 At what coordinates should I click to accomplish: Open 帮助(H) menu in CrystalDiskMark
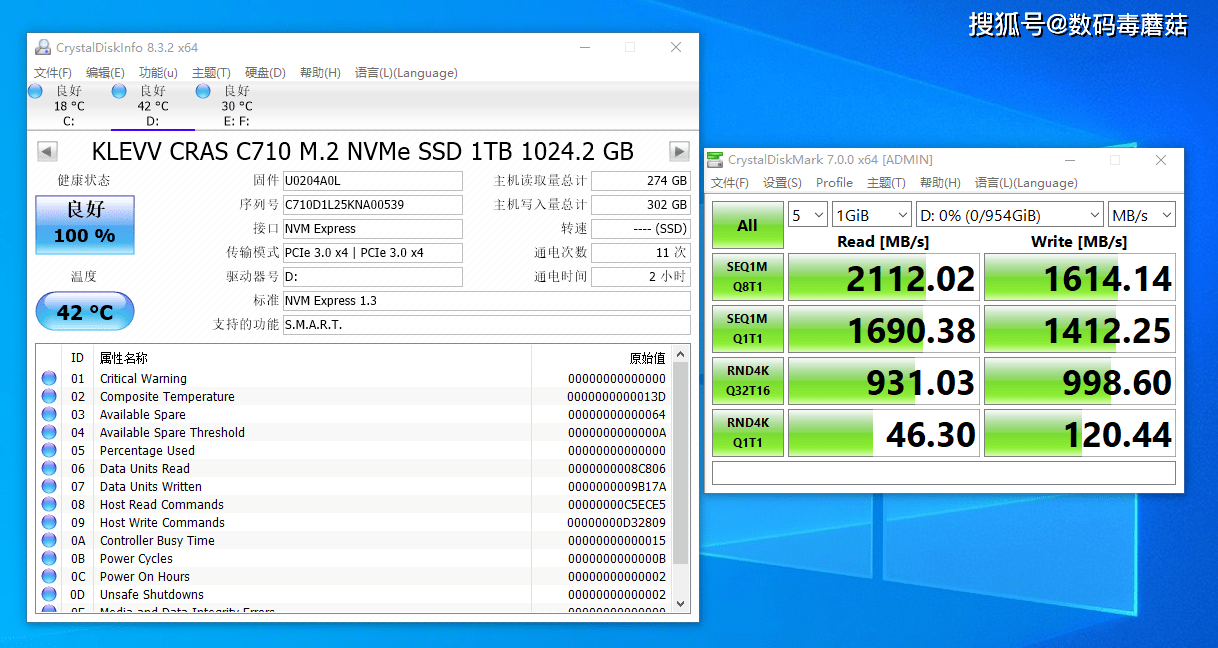[x=940, y=183]
